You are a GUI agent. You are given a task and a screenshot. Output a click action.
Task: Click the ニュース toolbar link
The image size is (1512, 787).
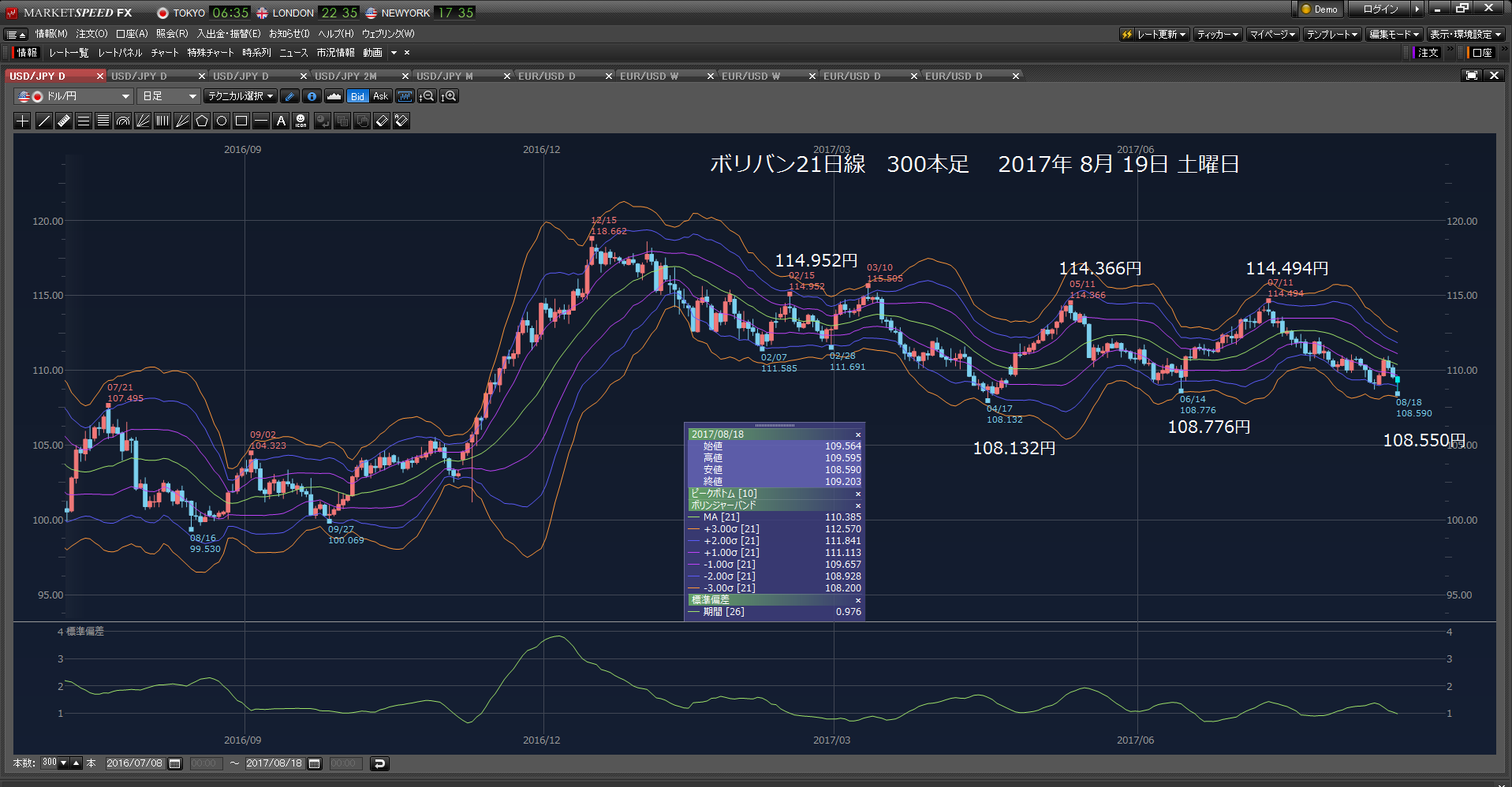pos(293,53)
